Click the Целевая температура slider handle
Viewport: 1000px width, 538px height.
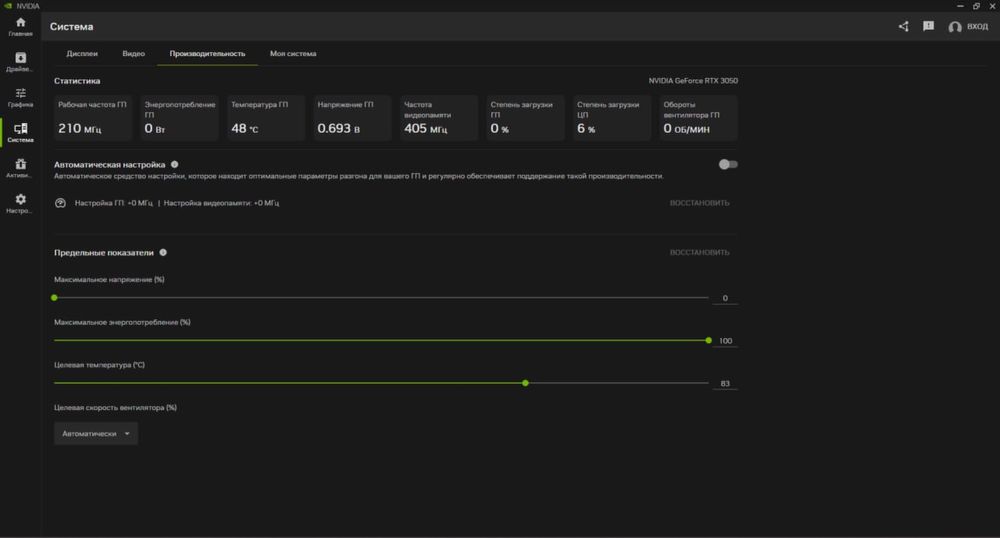click(x=525, y=383)
